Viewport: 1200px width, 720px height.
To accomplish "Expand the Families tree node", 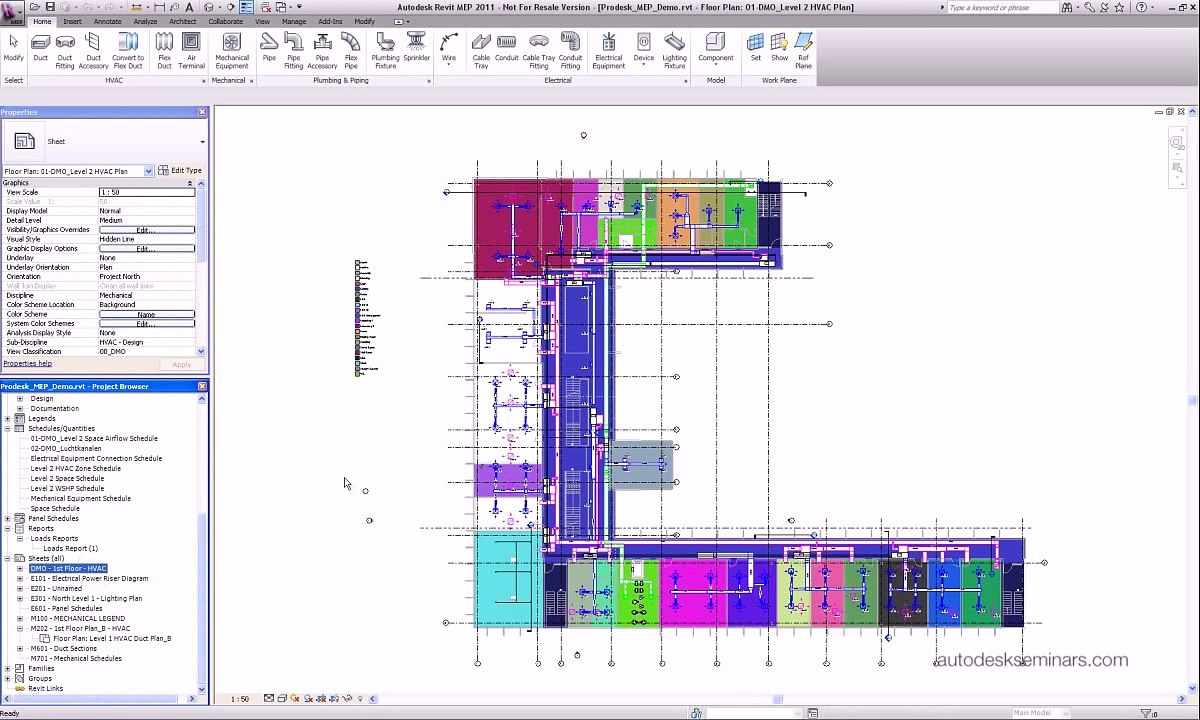I will point(8,668).
